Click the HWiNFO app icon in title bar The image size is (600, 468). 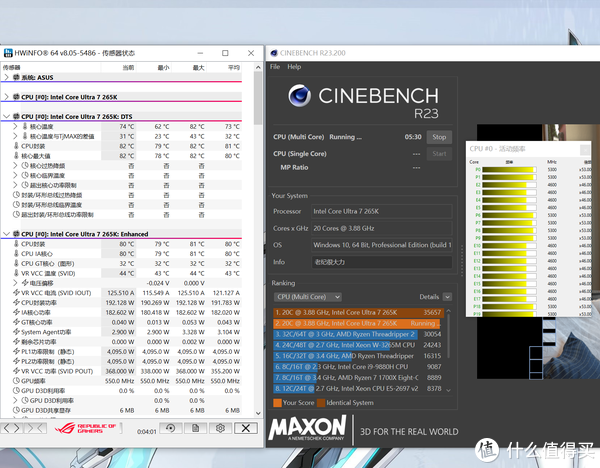(x=8, y=53)
